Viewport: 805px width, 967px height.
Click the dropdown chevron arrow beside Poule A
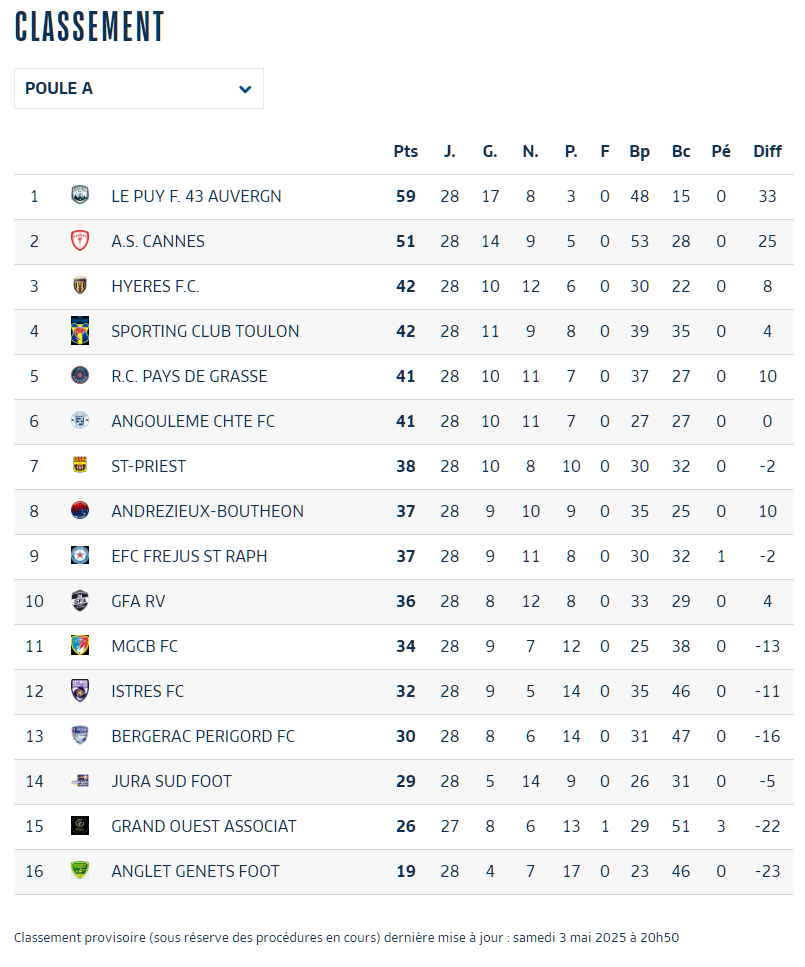click(245, 89)
